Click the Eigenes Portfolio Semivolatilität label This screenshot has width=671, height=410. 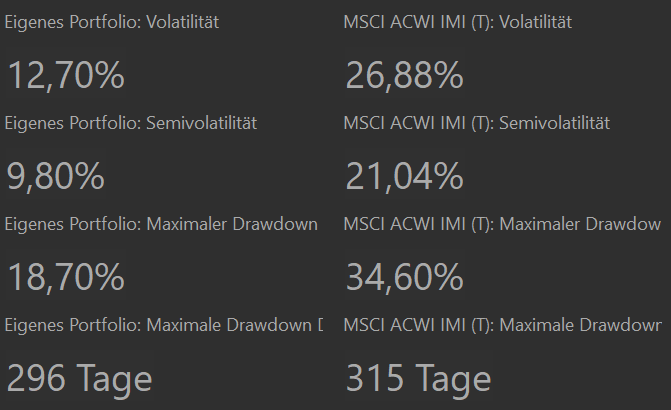131,123
